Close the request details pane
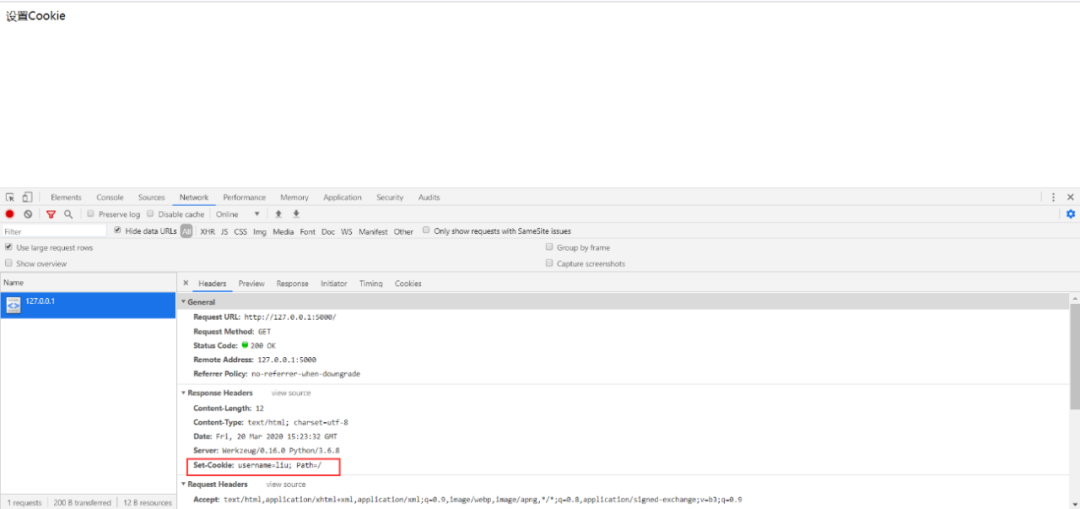 click(x=185, y=283)
